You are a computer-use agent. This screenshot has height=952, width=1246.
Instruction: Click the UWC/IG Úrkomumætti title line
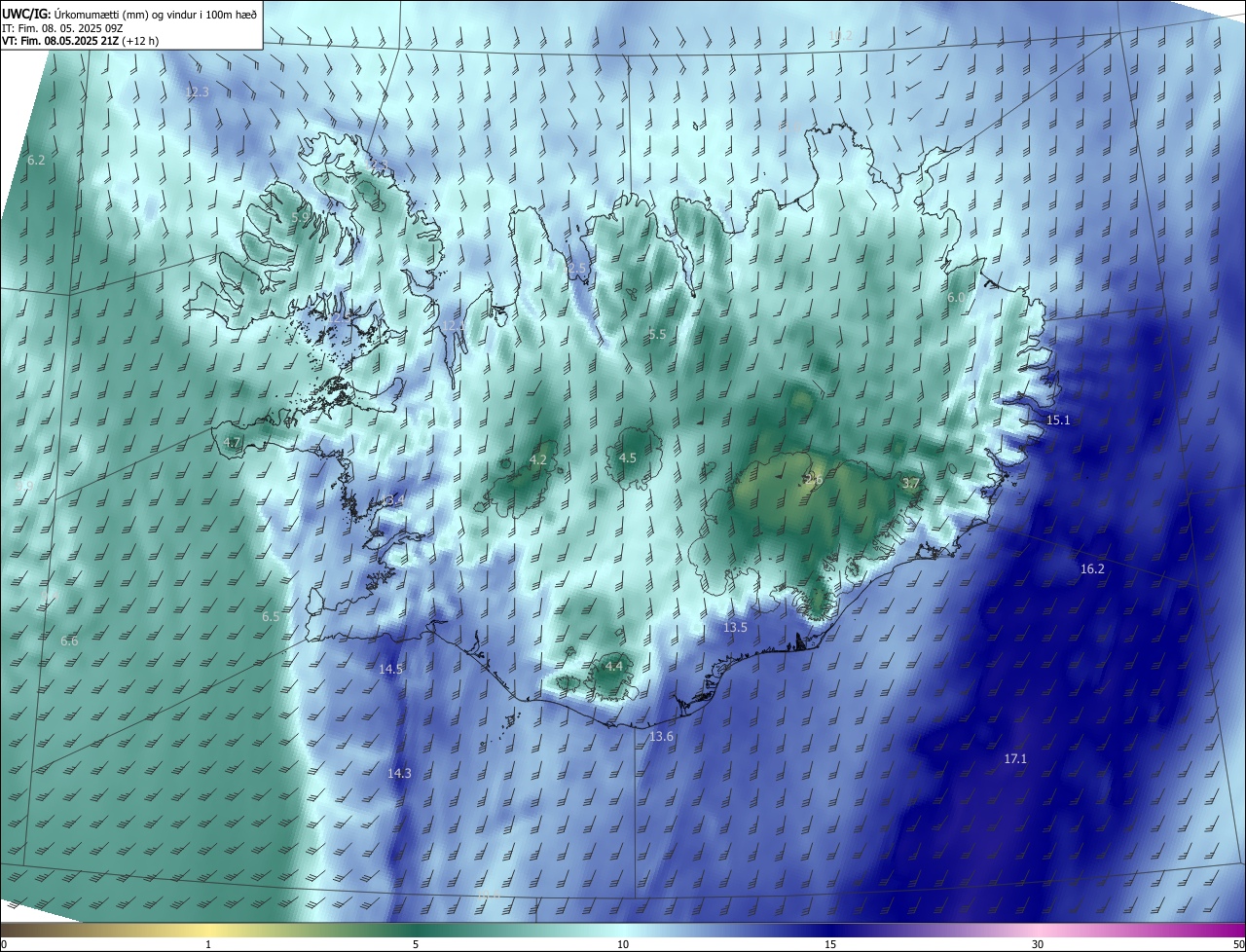point(129,14)
